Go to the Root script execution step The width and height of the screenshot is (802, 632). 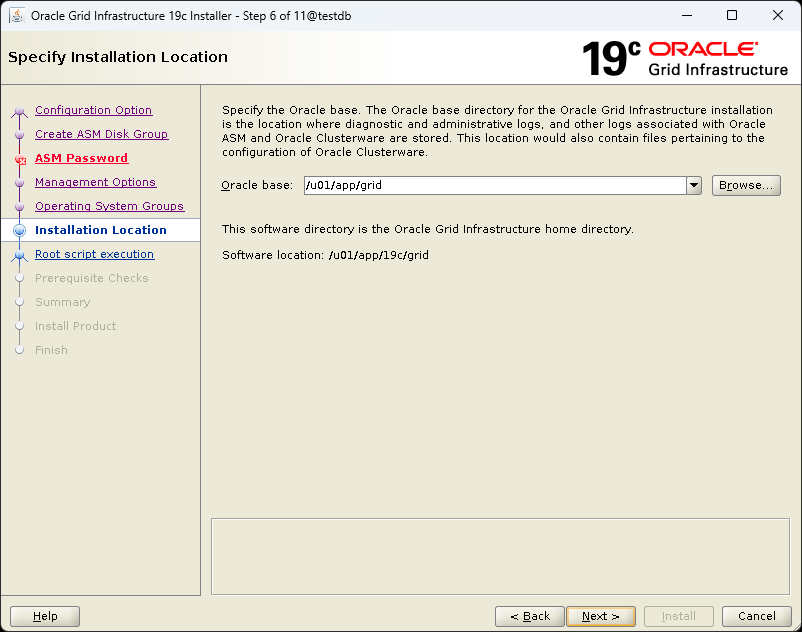pos(94,254)
